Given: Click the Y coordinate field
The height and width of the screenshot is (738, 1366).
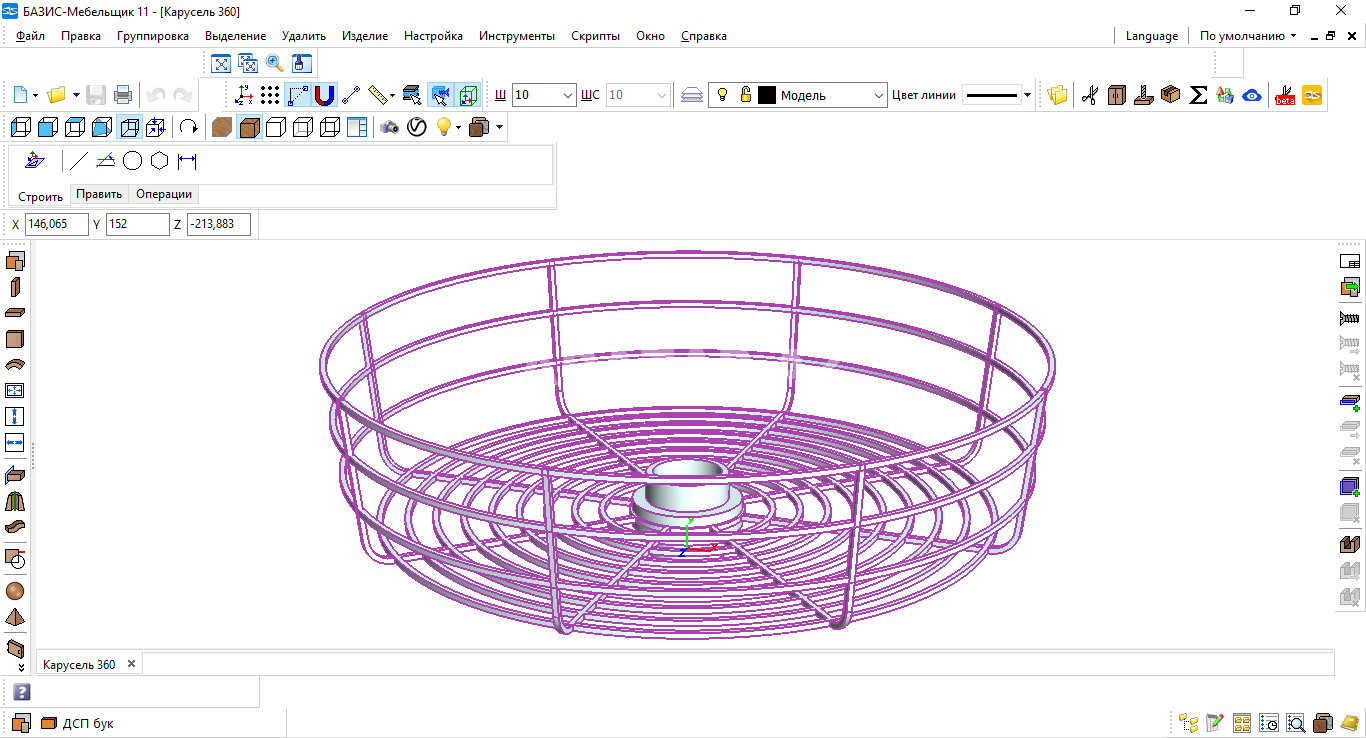Looking at the screenshot, I should (x=138, y=224).
